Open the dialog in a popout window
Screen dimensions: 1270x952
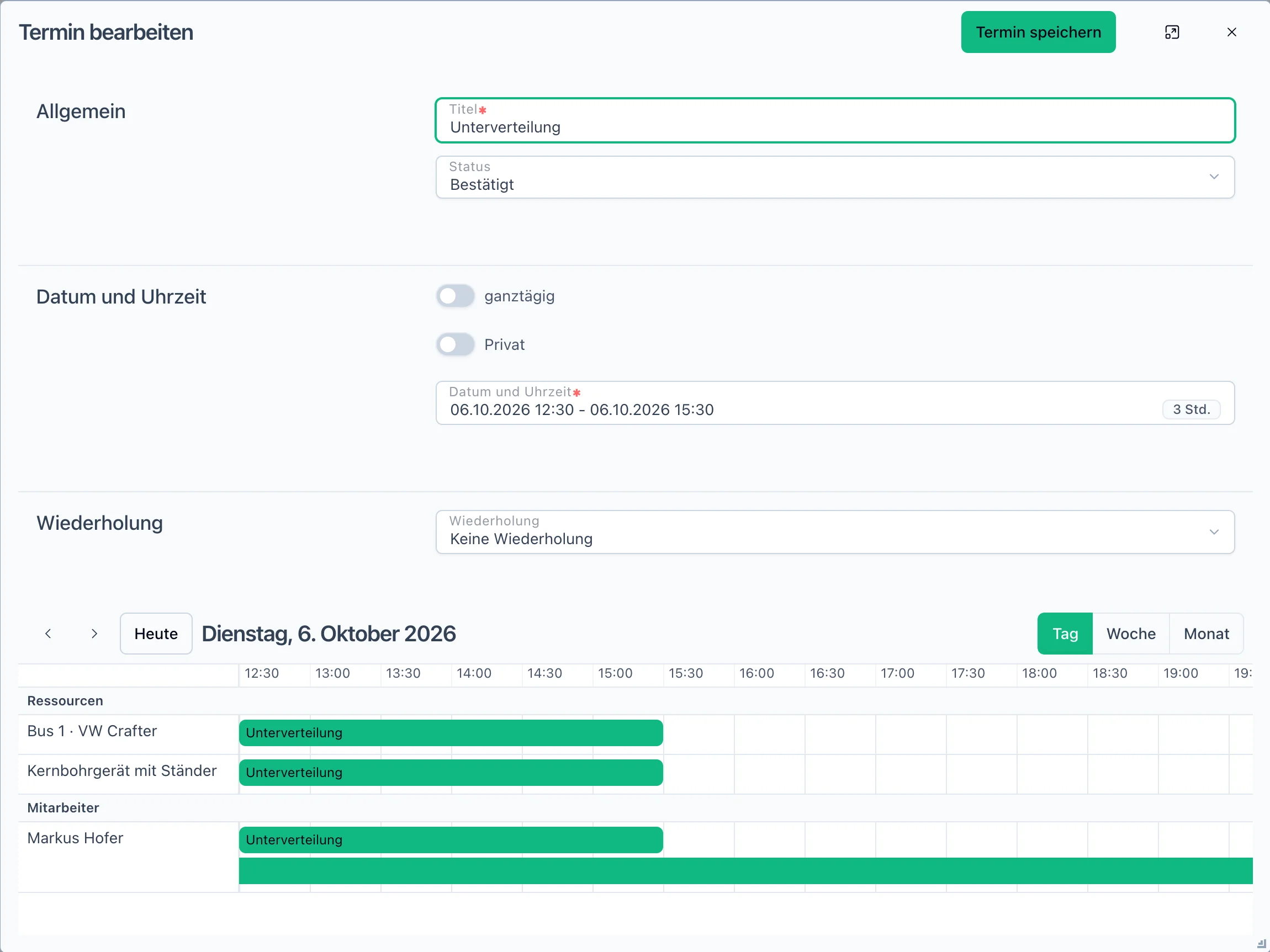pos(1172,32)
